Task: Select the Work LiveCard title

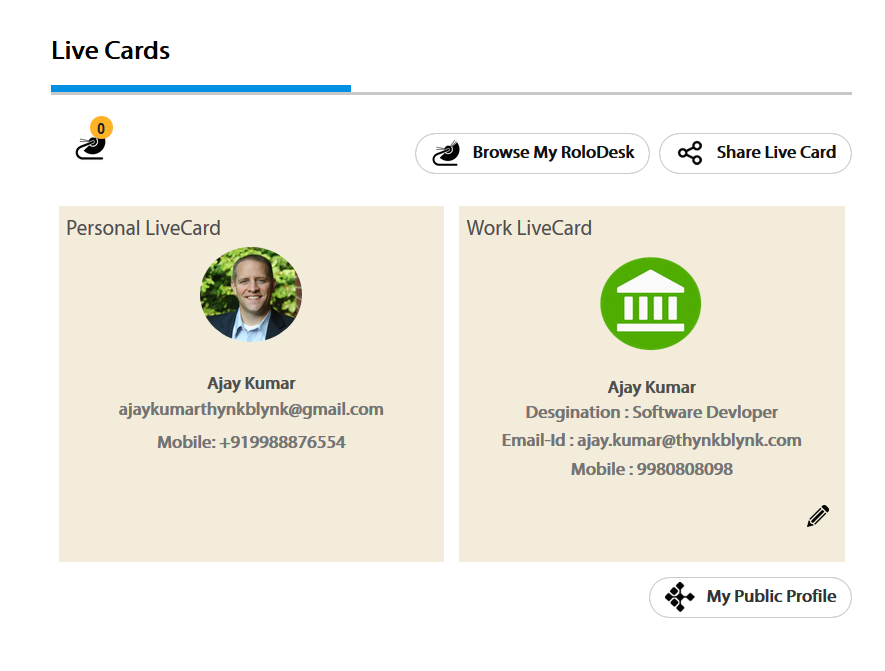Action: 529,228
